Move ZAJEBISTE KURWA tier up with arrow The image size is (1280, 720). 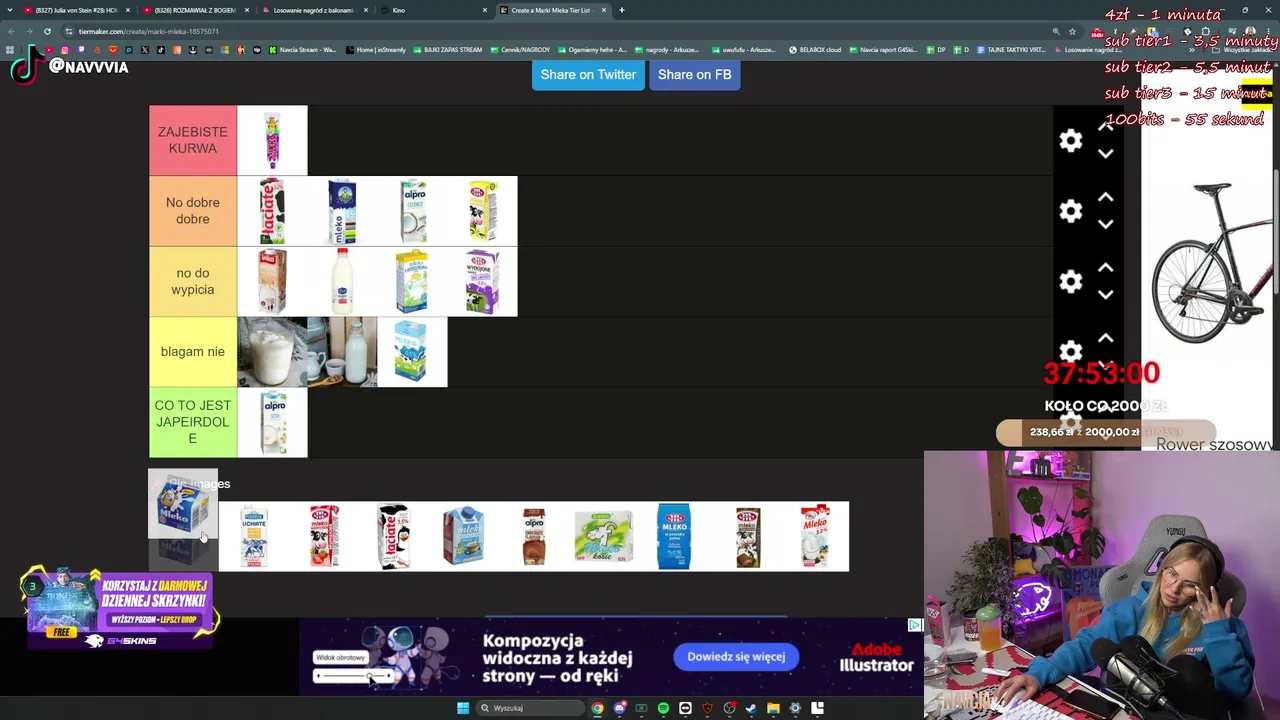[1106, 127]
